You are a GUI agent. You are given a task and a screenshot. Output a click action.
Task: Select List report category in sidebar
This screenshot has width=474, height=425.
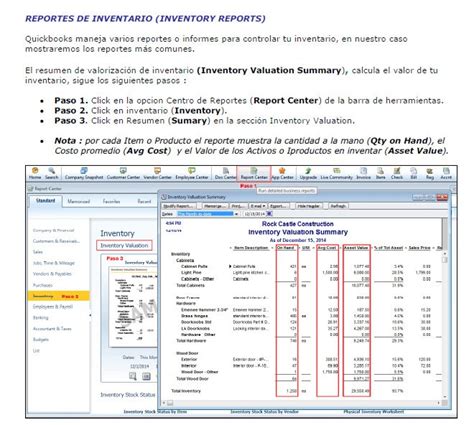[x=36, y=351]
